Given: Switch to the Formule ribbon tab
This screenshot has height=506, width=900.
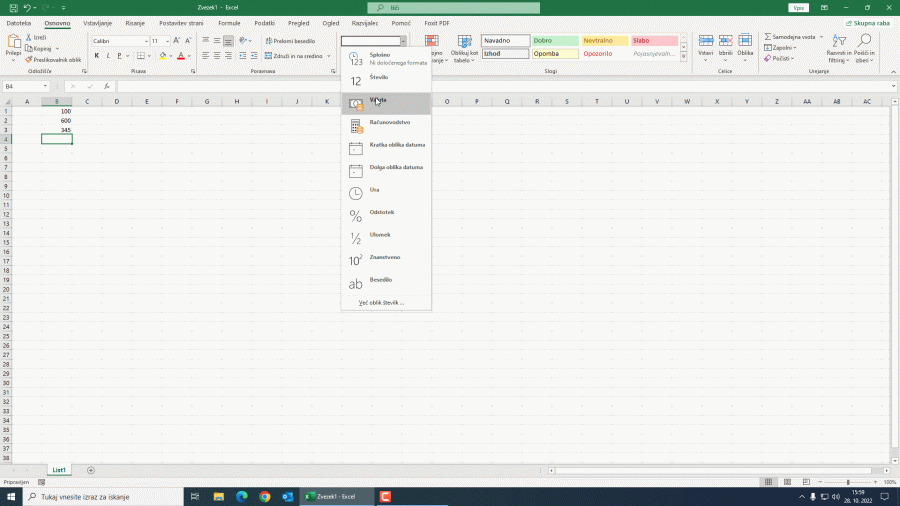Looking at the screenshot, I should tap(229, 22).
